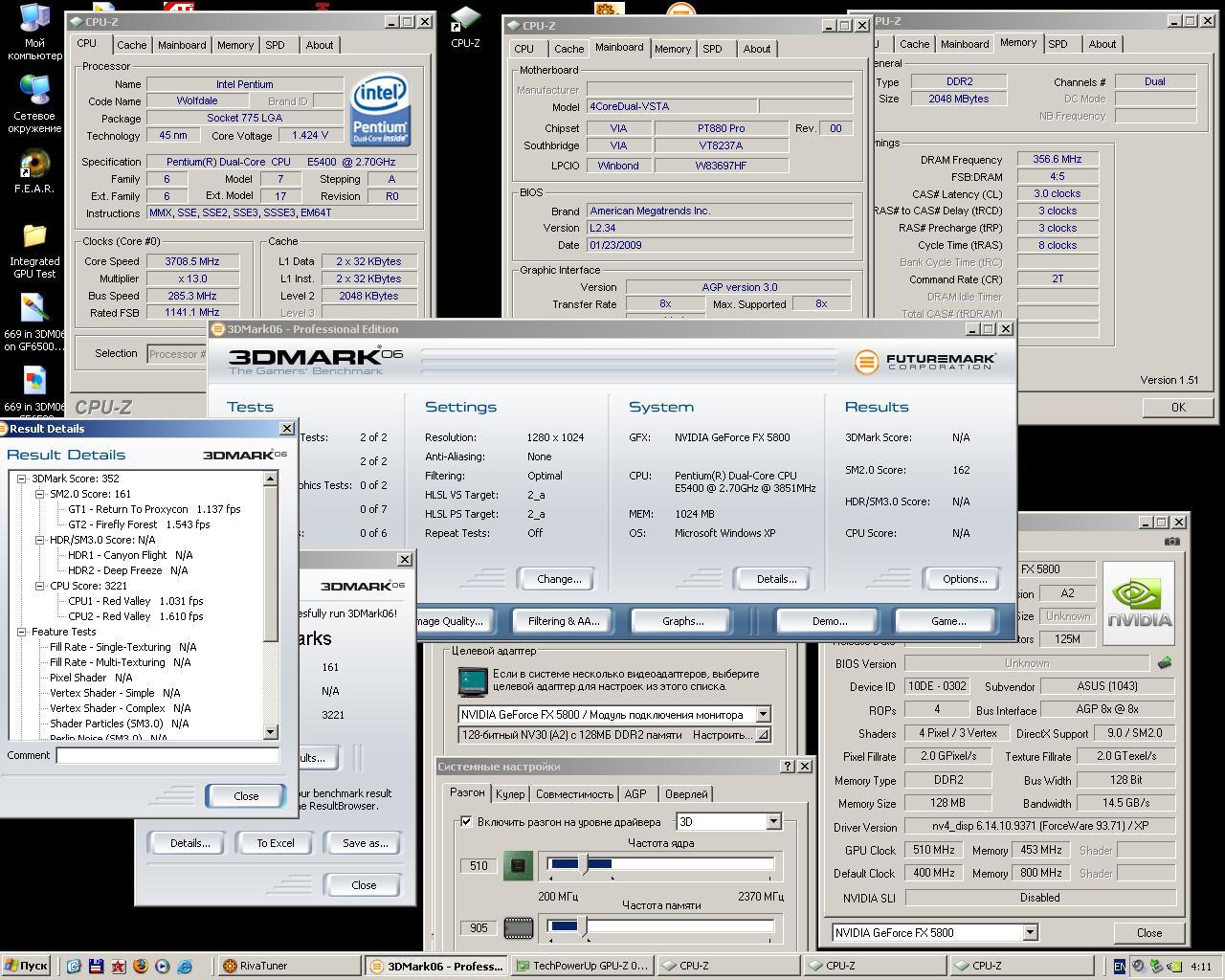
Task: Open the AGP tab in Системные настройки
Action: click(635, 793)
